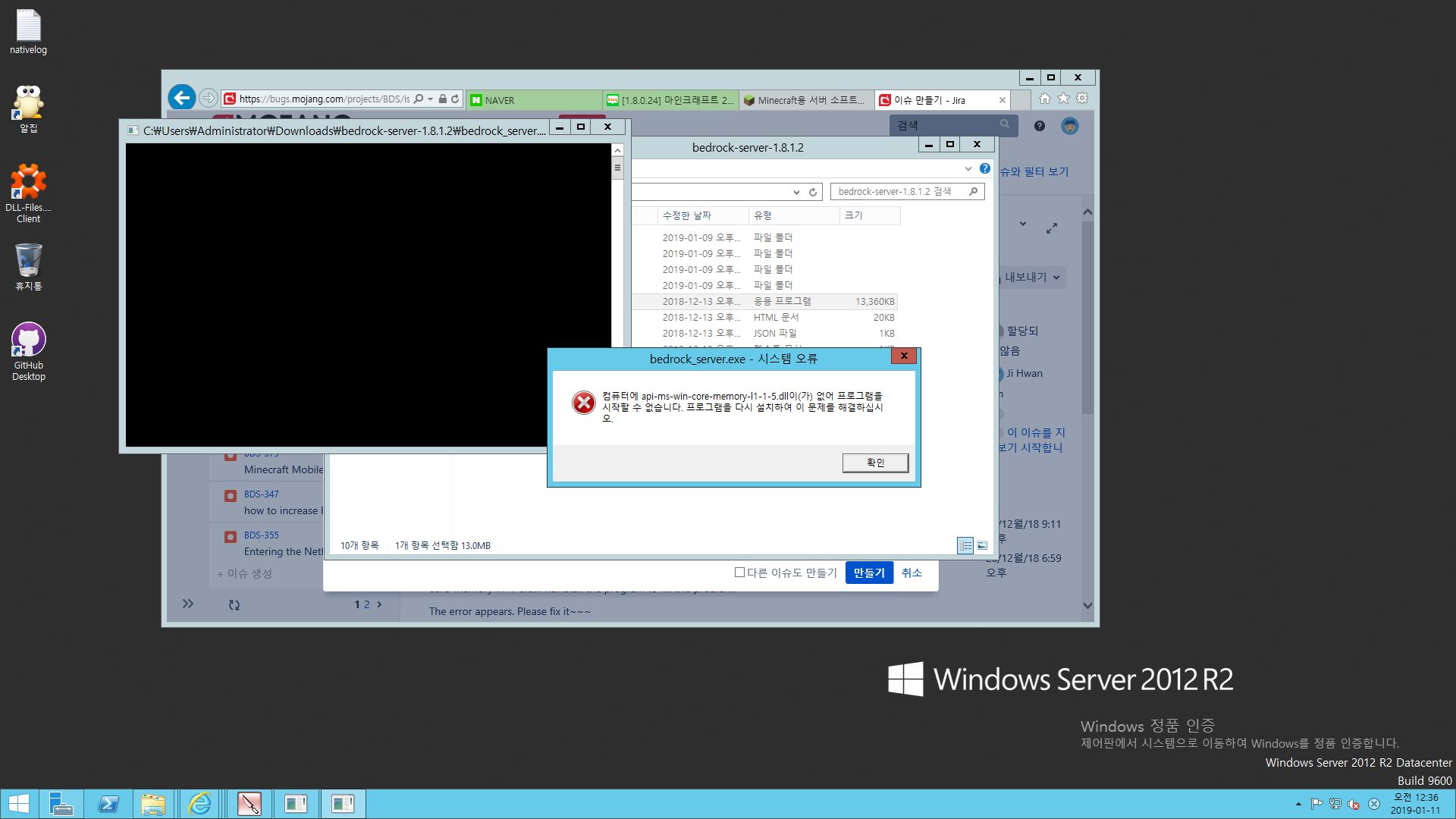Click the Explorer help icon
The width and height of the screenshot is (1456, 819).
coord(984,168)
